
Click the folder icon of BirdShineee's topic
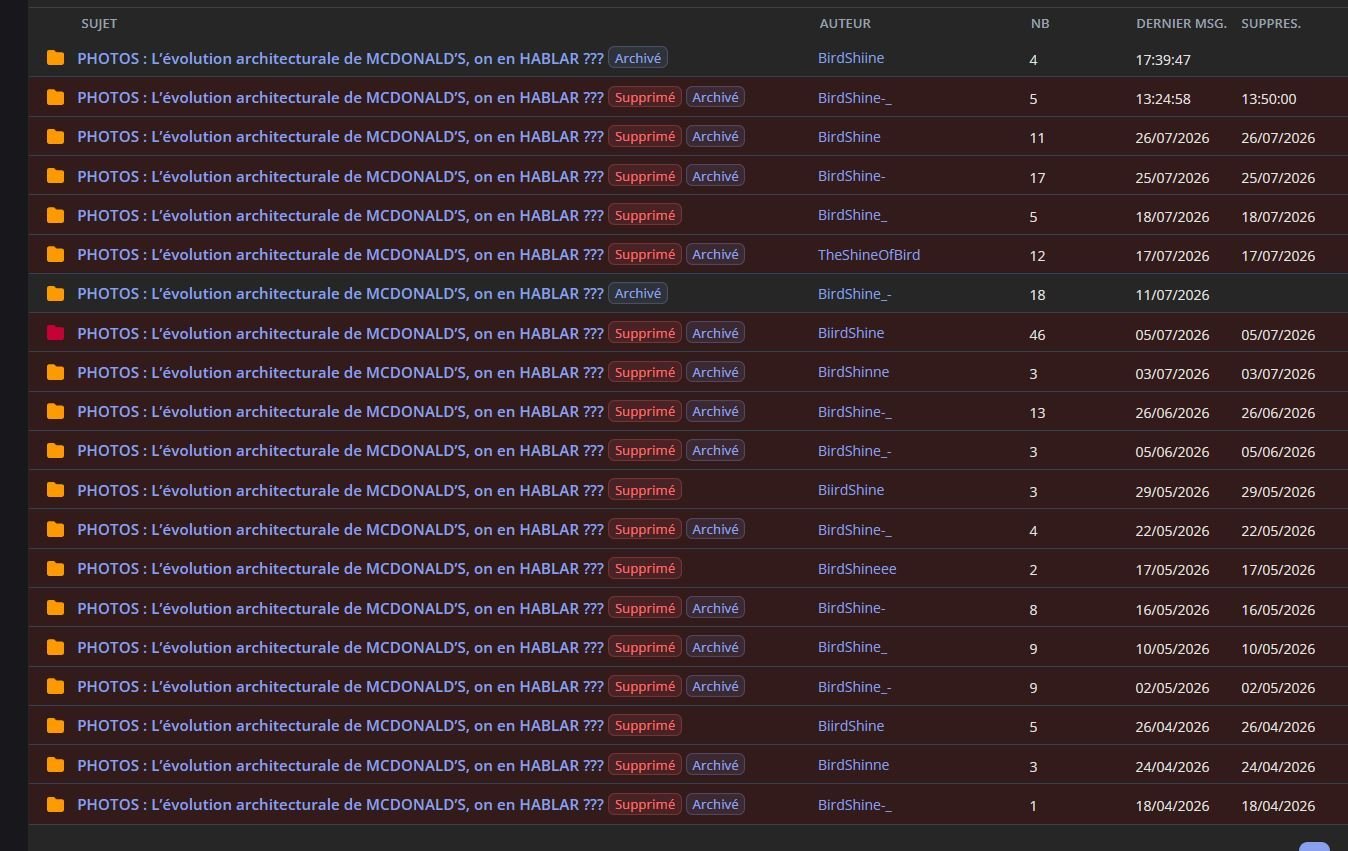coord(55,568)
